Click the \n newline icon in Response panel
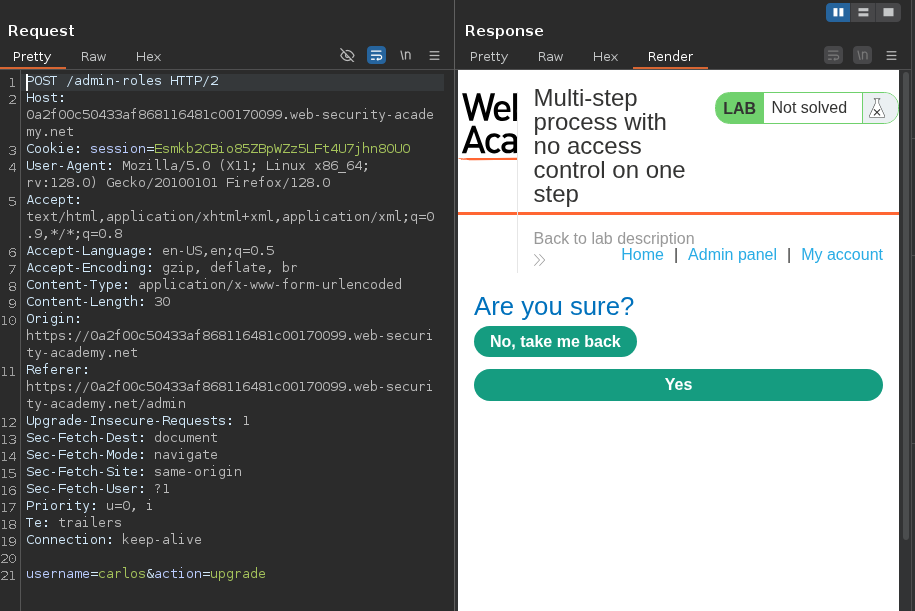This screenshot has width=915, height=611. point(862,56)
